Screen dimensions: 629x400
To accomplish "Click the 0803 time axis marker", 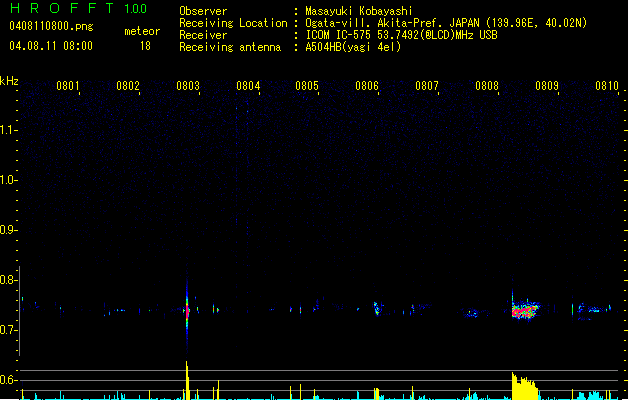I will pyautogui.click(x=188, y=86).
